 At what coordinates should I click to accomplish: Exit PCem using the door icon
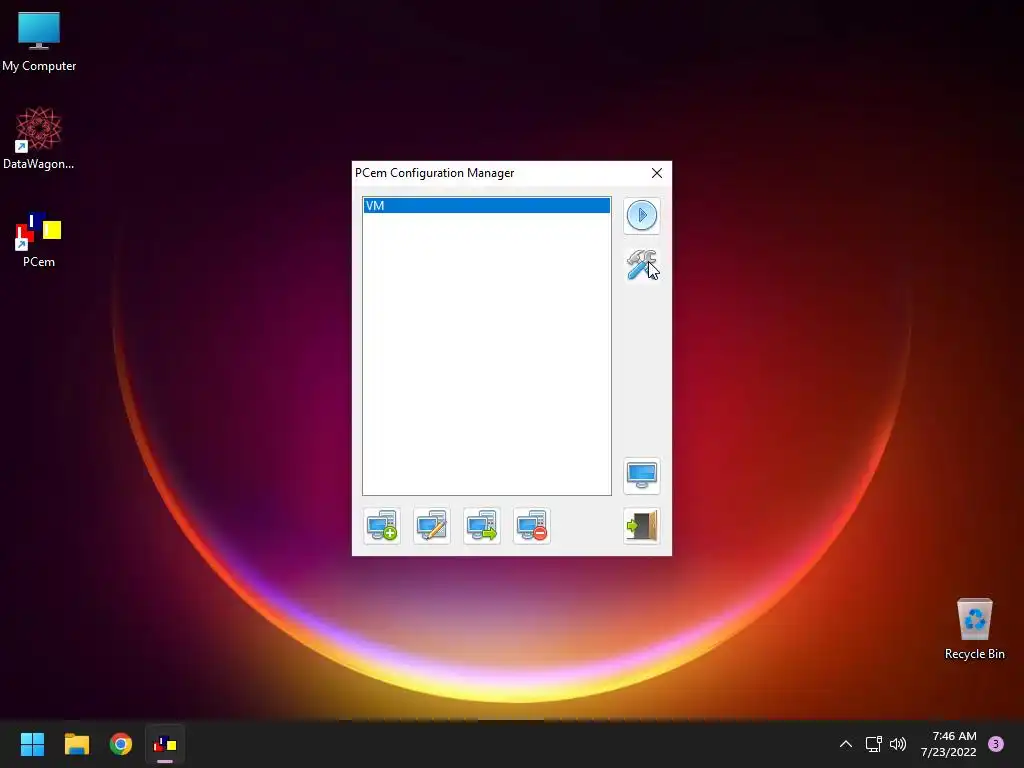(641, 526)
